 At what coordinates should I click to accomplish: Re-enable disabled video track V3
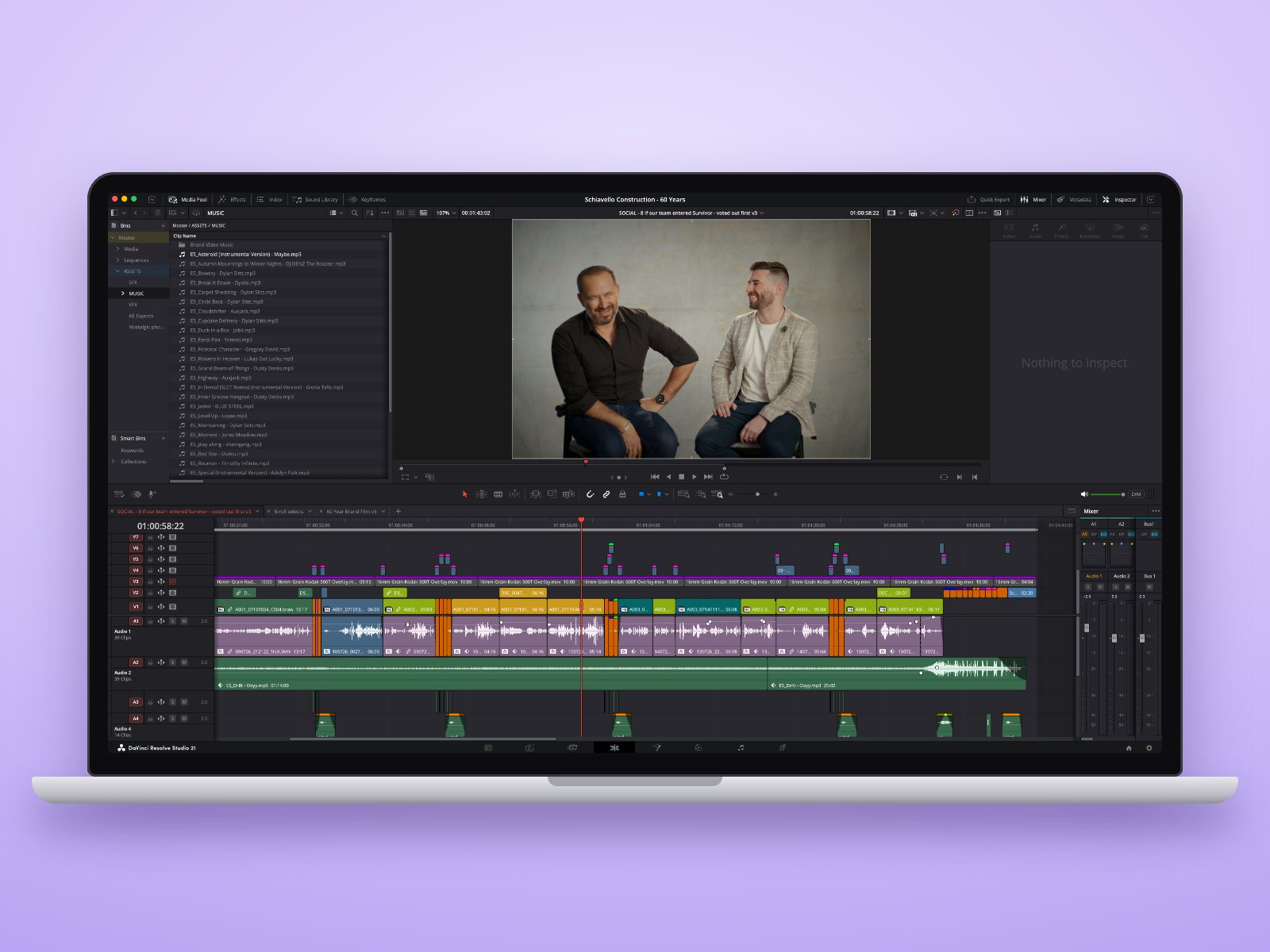pos(172,582)
